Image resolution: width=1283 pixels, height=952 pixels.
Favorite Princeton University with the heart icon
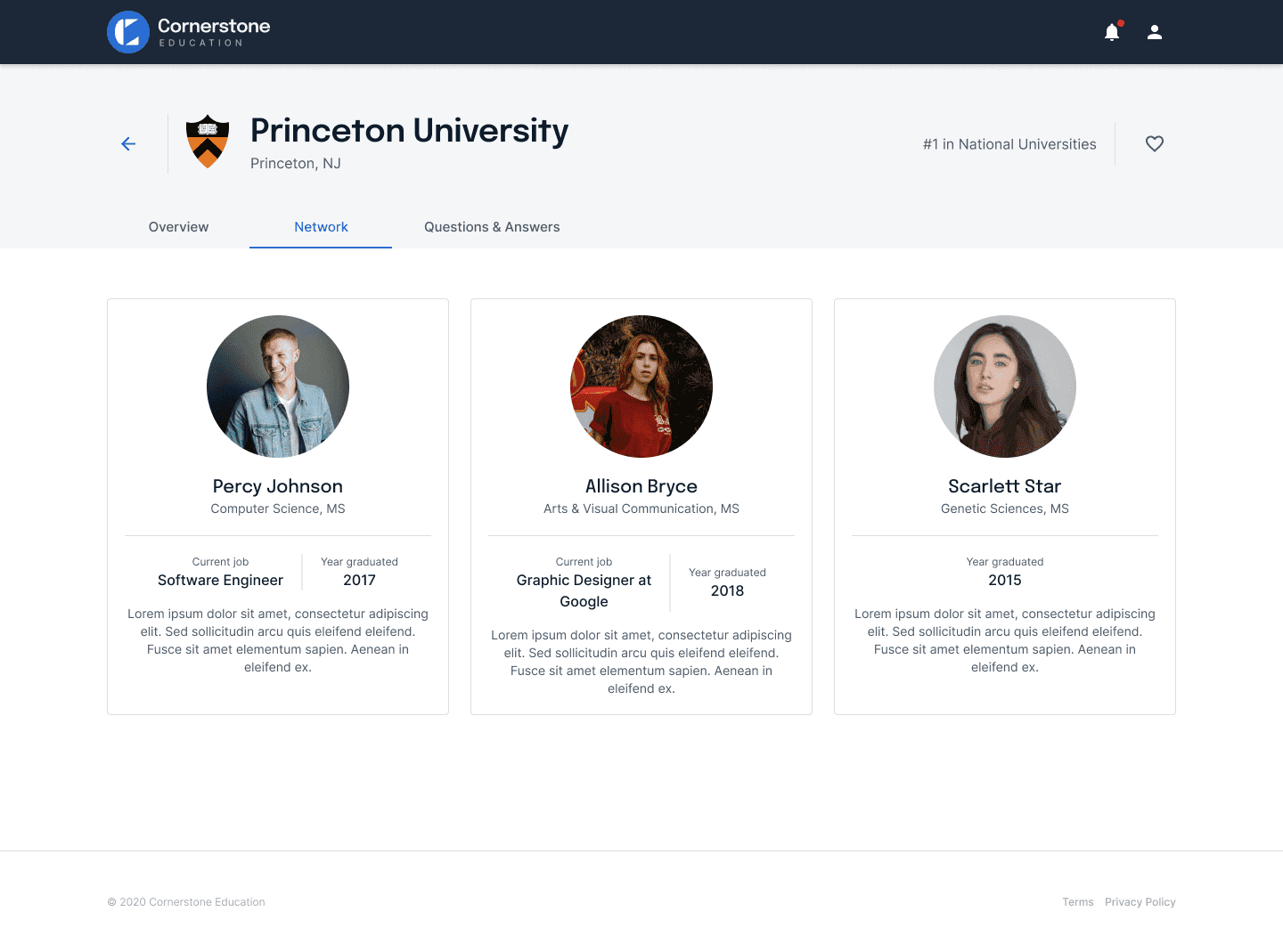click(x=1155, y=143)
